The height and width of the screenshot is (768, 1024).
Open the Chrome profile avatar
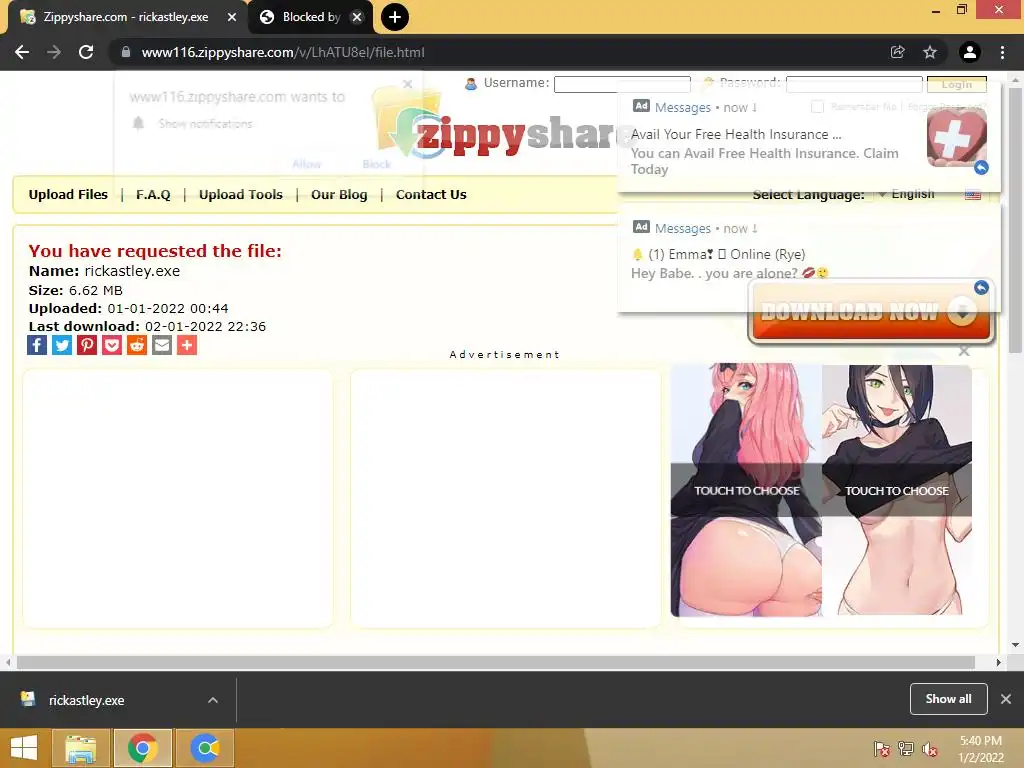(970, 52)
